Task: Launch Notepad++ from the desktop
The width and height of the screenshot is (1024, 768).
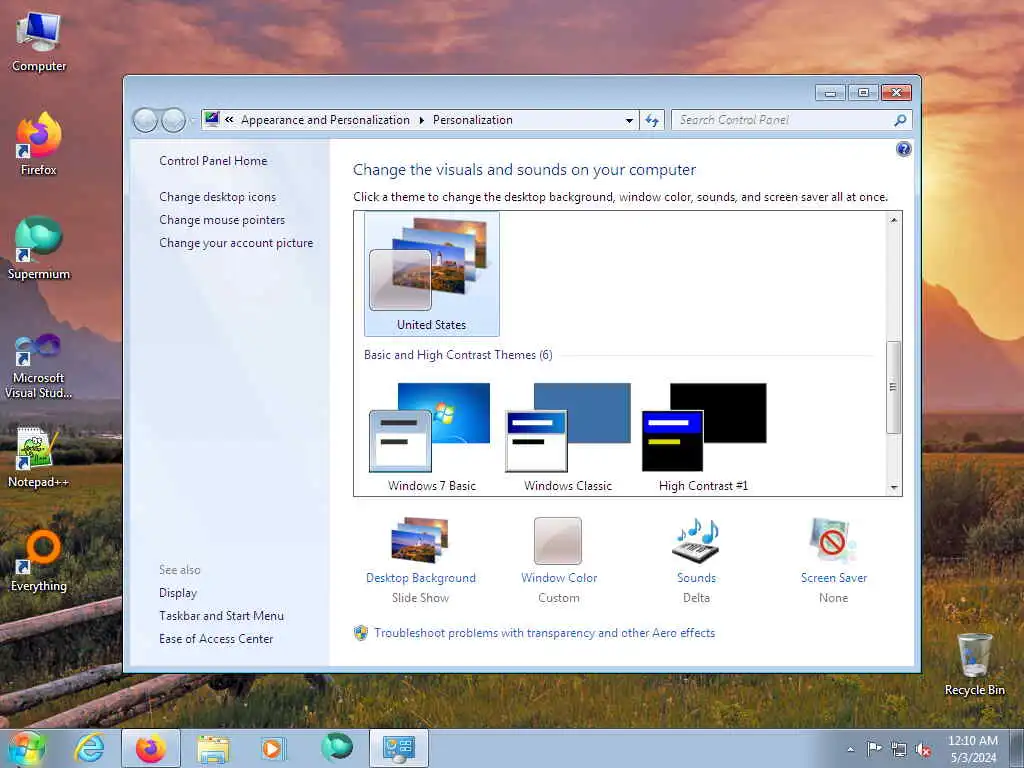Action: [39, 456]
